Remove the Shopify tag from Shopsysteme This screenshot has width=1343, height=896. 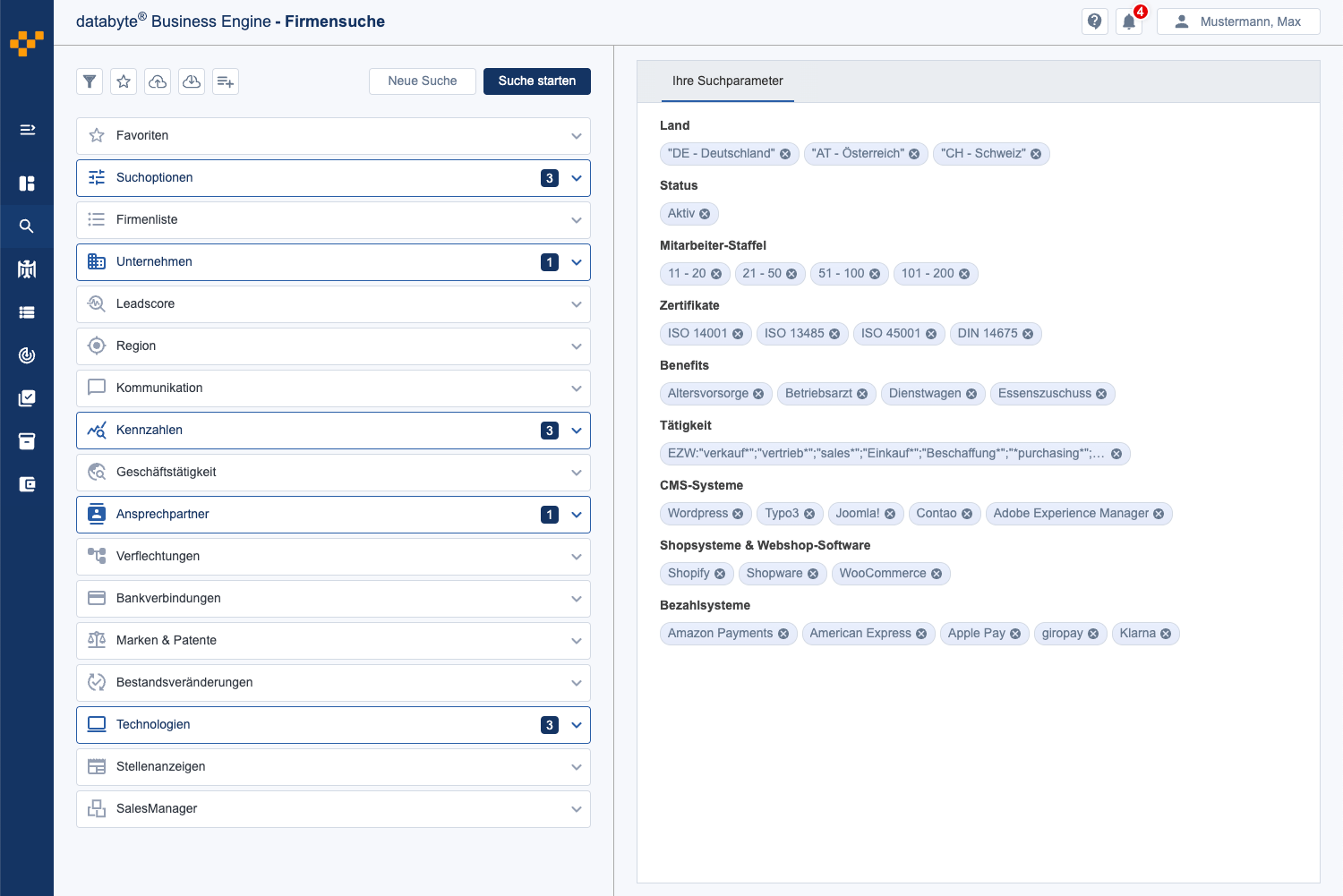click(722, 573)
